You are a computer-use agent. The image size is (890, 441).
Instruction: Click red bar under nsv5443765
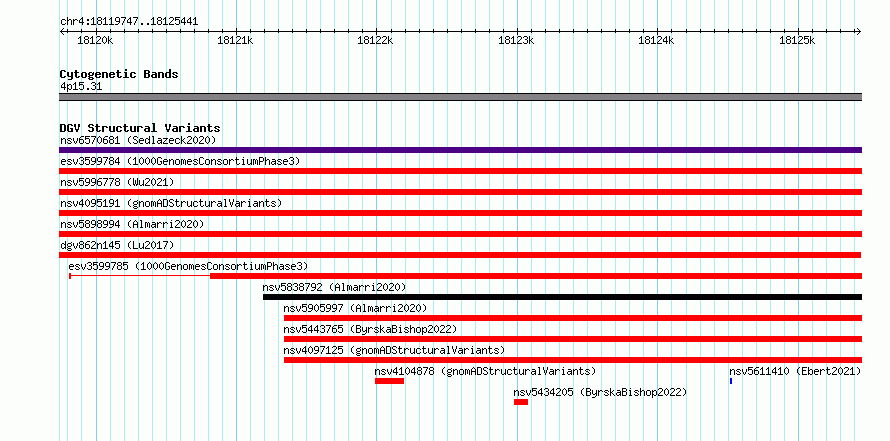573,339
